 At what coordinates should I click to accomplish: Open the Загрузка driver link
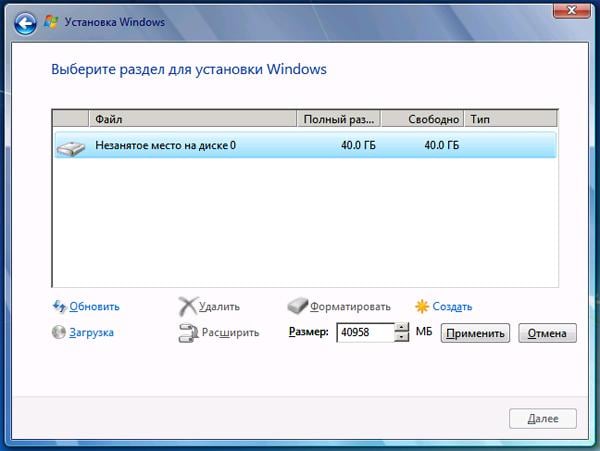(x=91, y=332)
